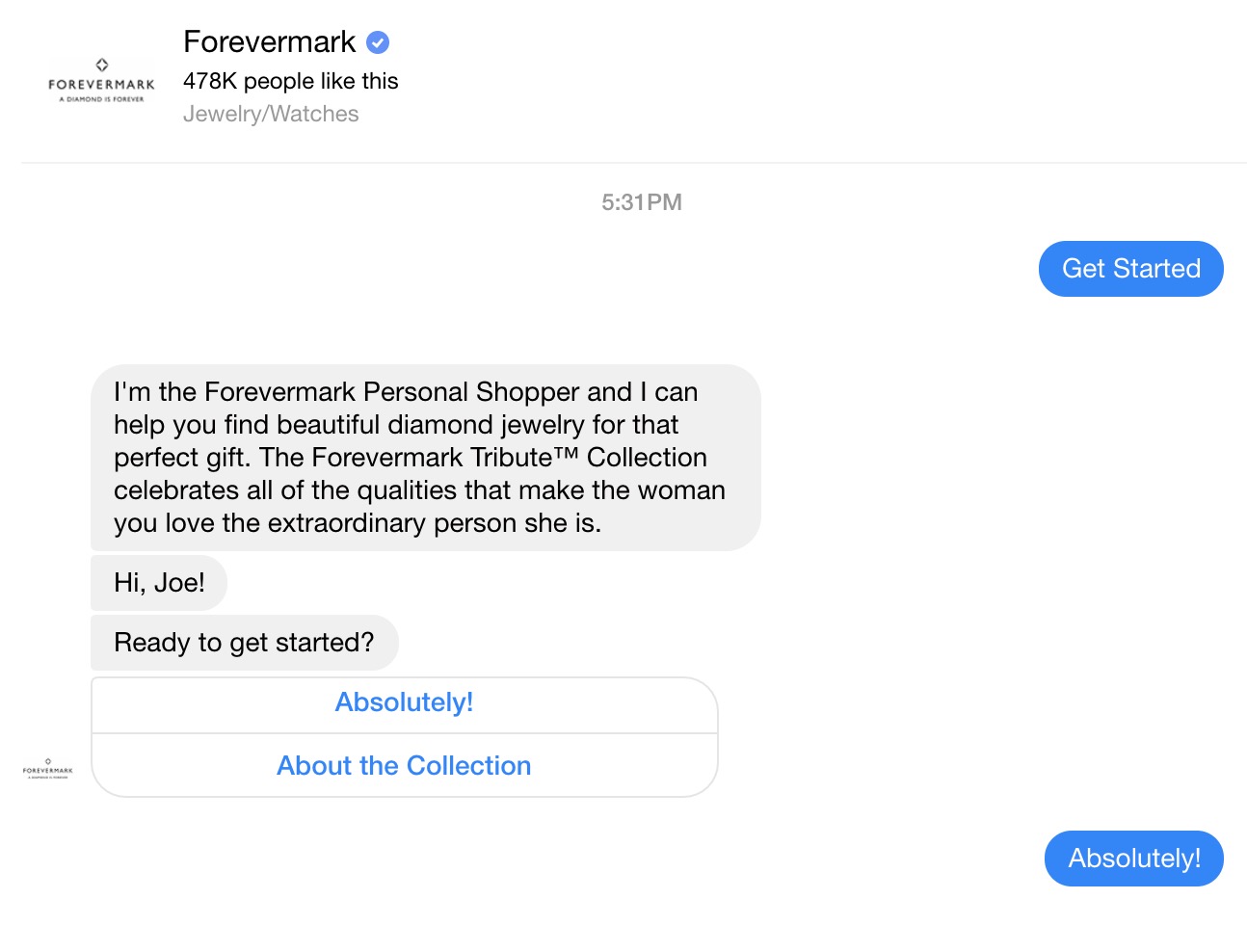Screen dimensions: 1247x952
Task: Tap the "Absolutely!" quick reply option
Action: click(x=404, y=703)
